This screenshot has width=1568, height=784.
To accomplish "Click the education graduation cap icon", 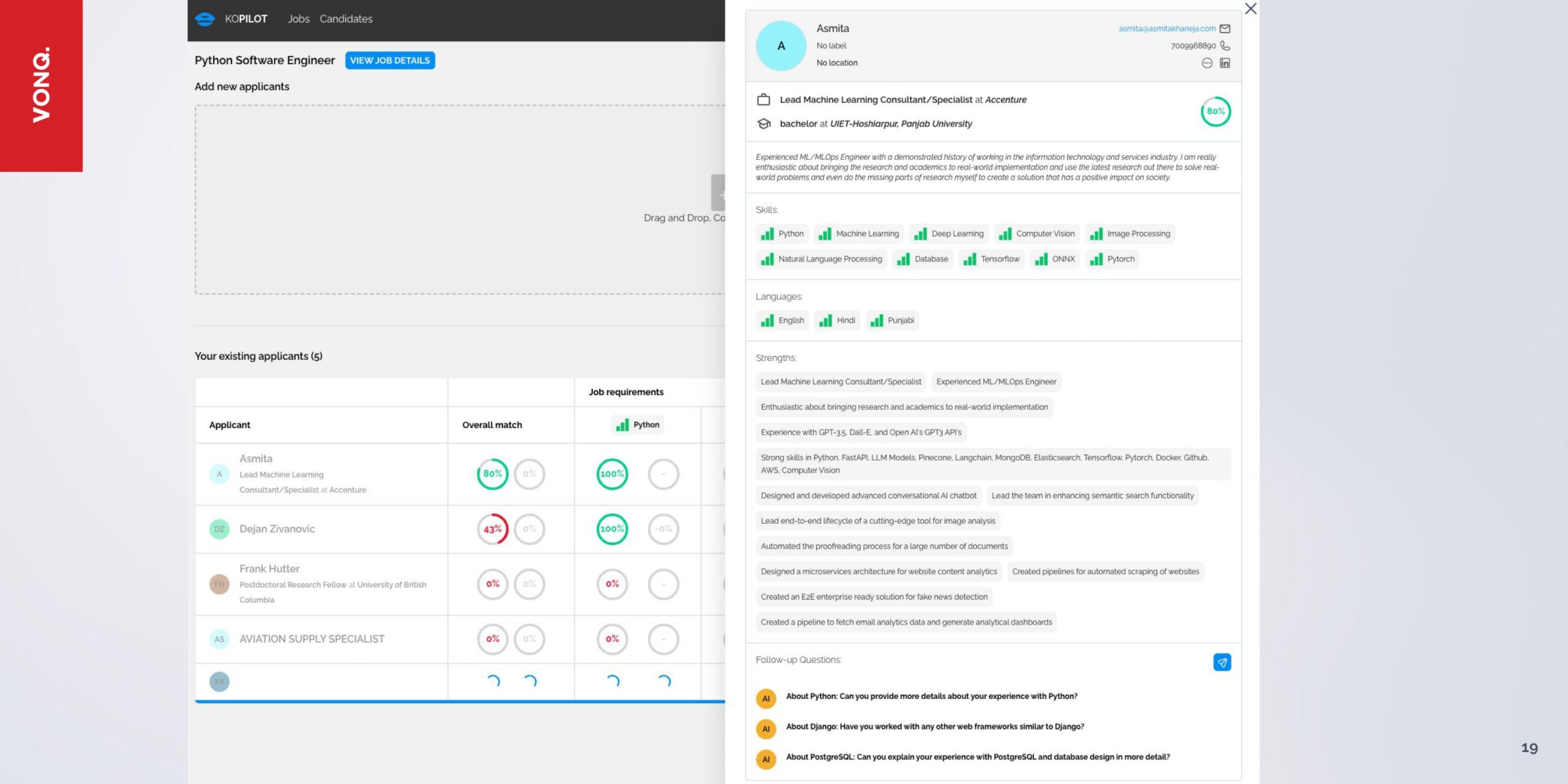I will [764, 123].
